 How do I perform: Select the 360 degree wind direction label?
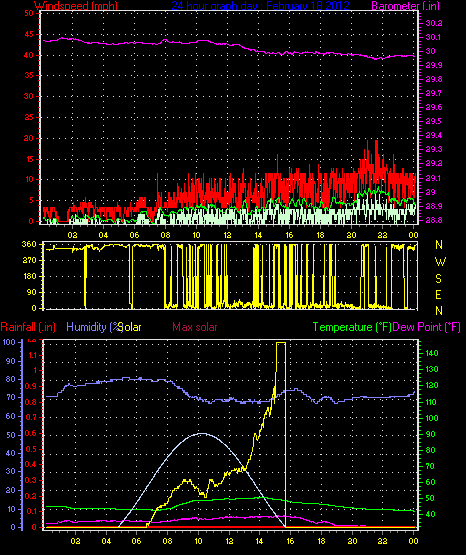(x=29, y=244)
